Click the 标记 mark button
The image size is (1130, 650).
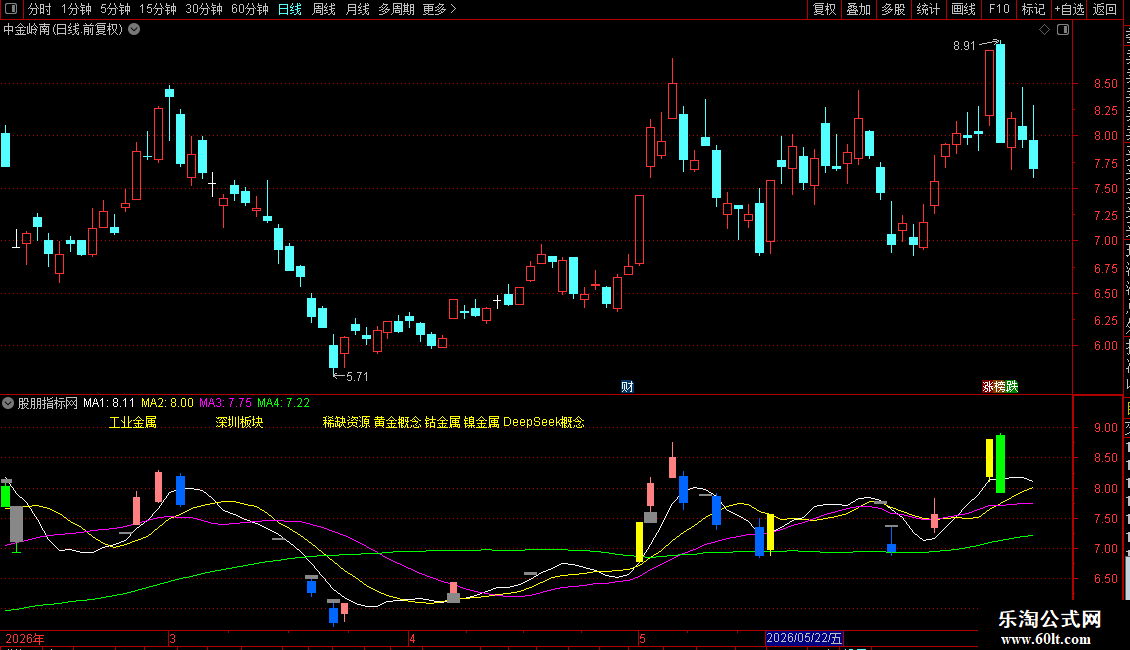[1033, 9]
